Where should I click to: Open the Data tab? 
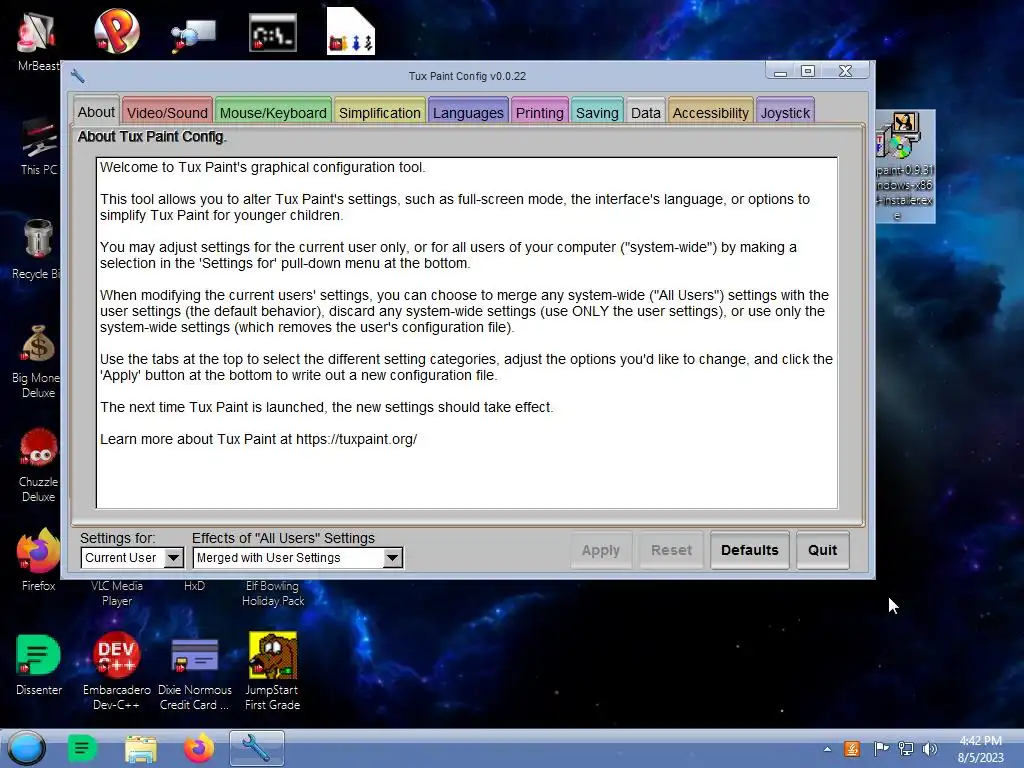(x=645, y=112)
